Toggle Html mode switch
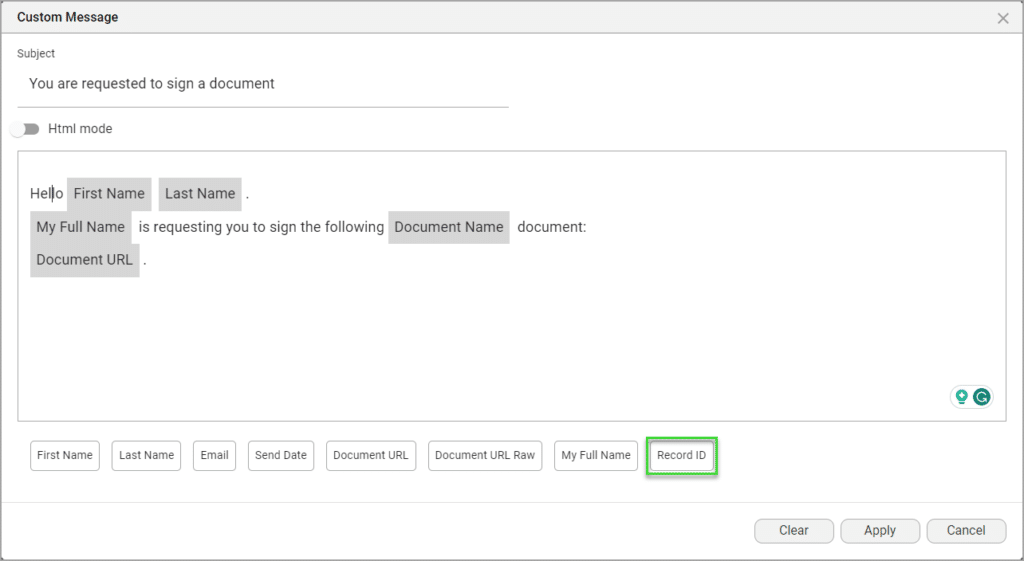 [25, 129]
